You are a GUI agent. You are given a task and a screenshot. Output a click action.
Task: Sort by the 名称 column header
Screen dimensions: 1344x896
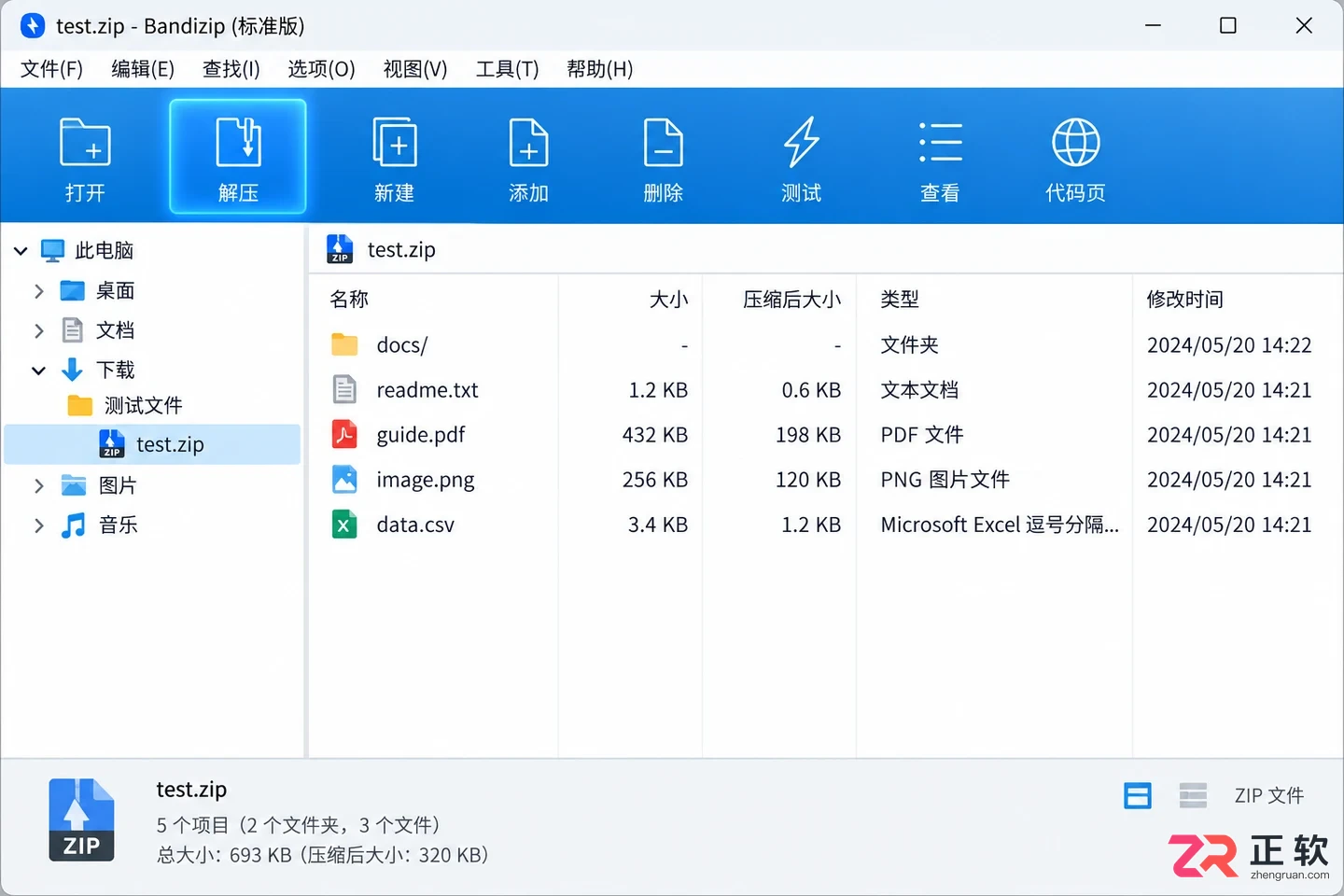tap(349, 299)
